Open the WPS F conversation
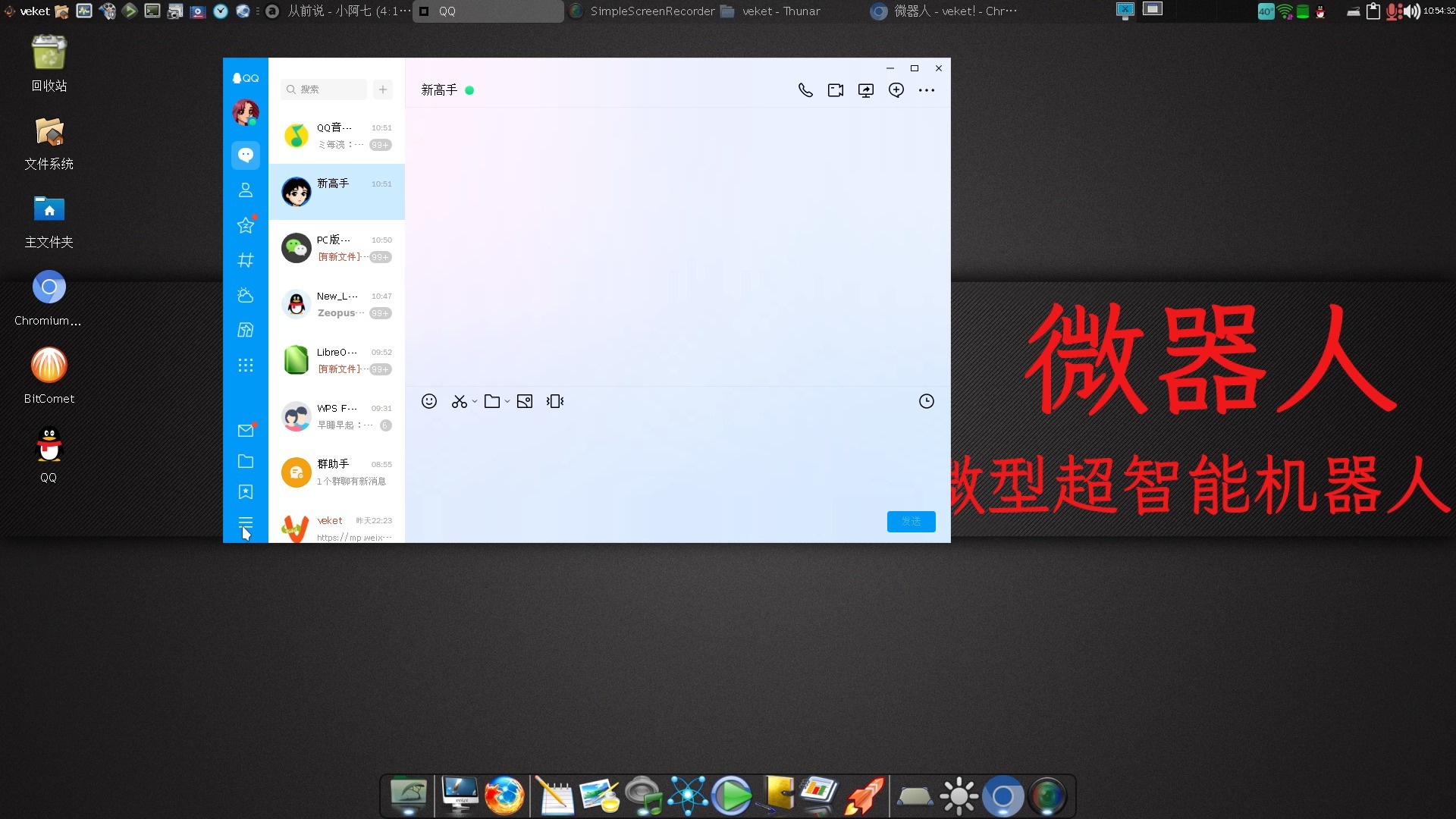Viewport: 1456px width, 819px height. click(337, 416)
